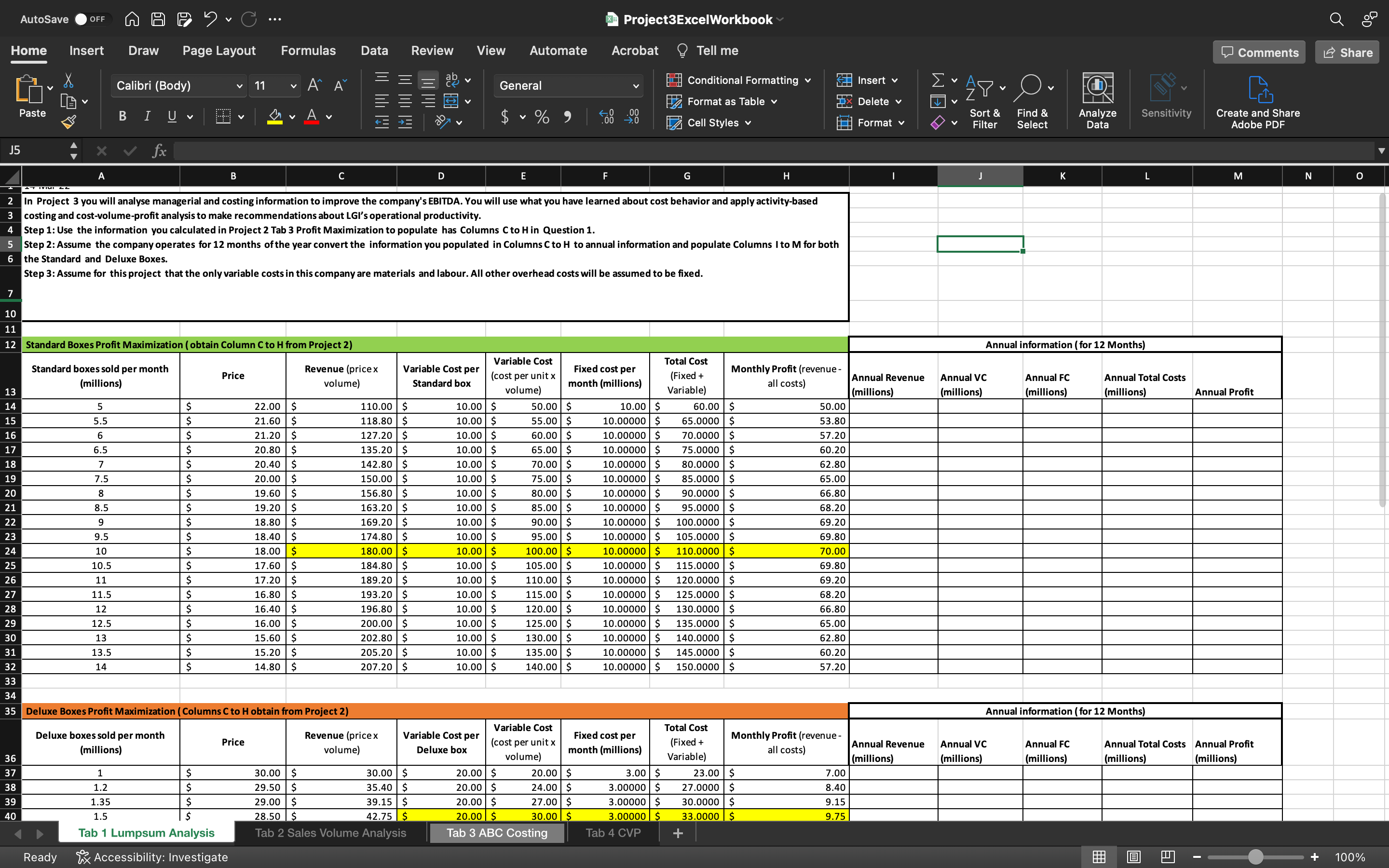Open the Comments panel
The image size is (1389, 868).
click(x=1258, y=52)
